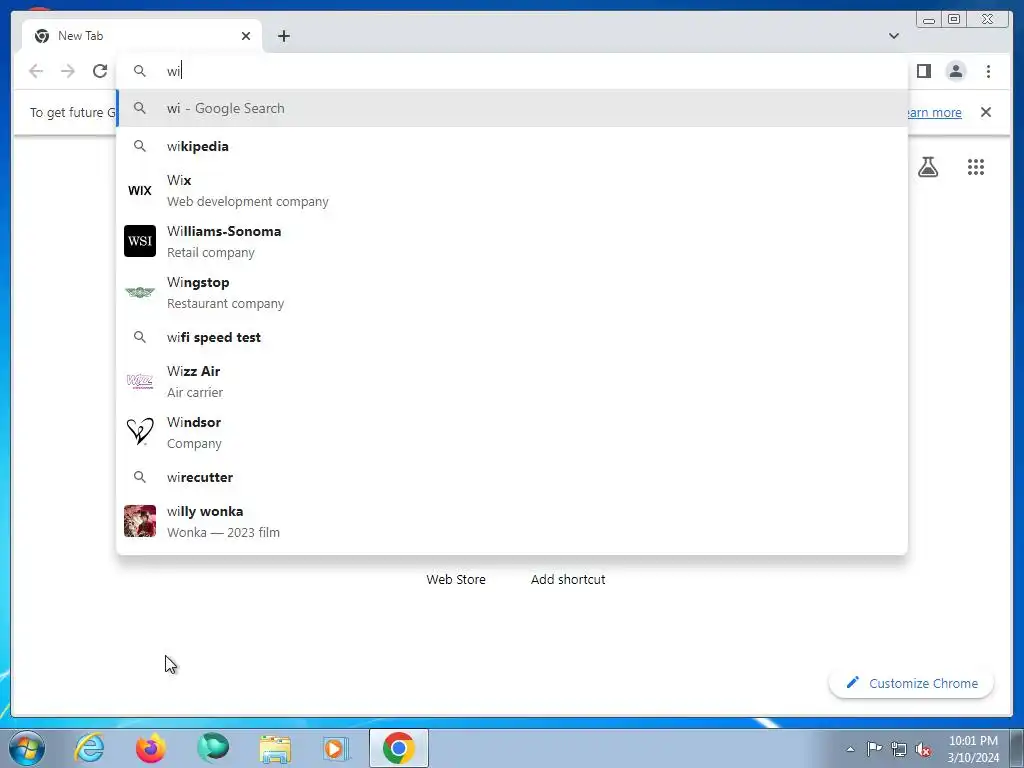Select the 'wi - Google Search' suggestion

tap(512, 108)
